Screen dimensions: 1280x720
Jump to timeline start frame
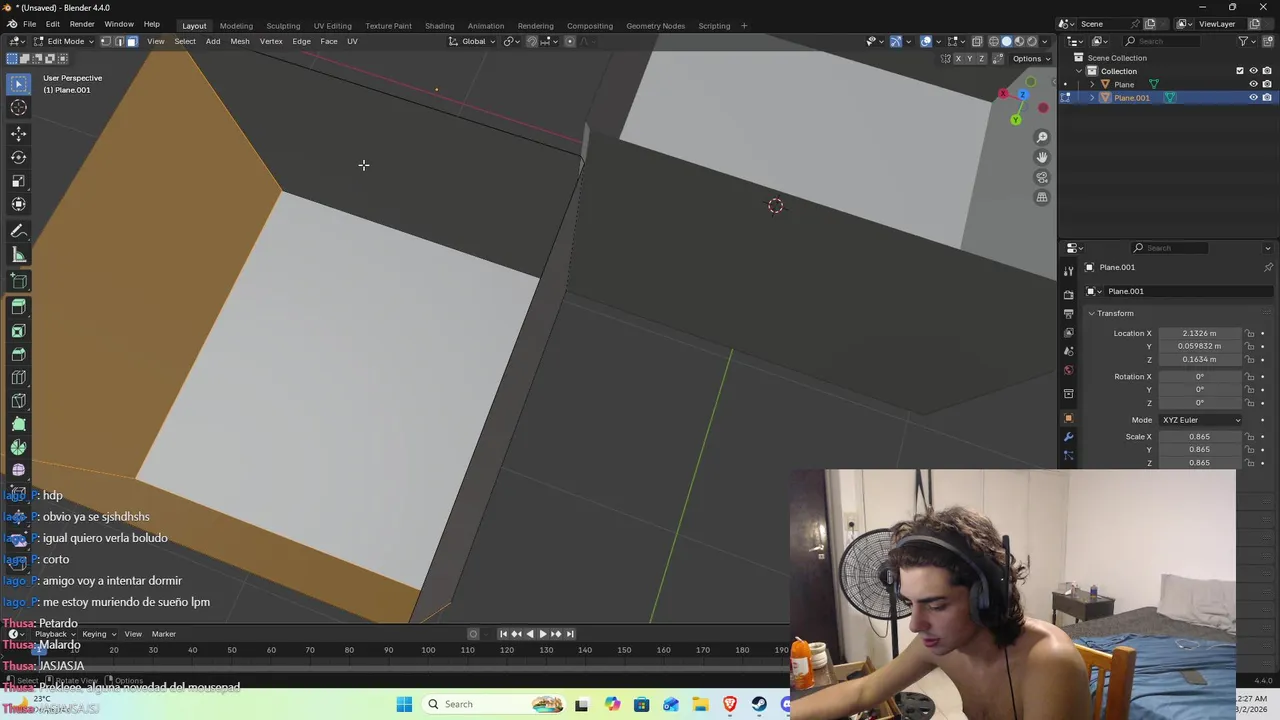point(502,633)
